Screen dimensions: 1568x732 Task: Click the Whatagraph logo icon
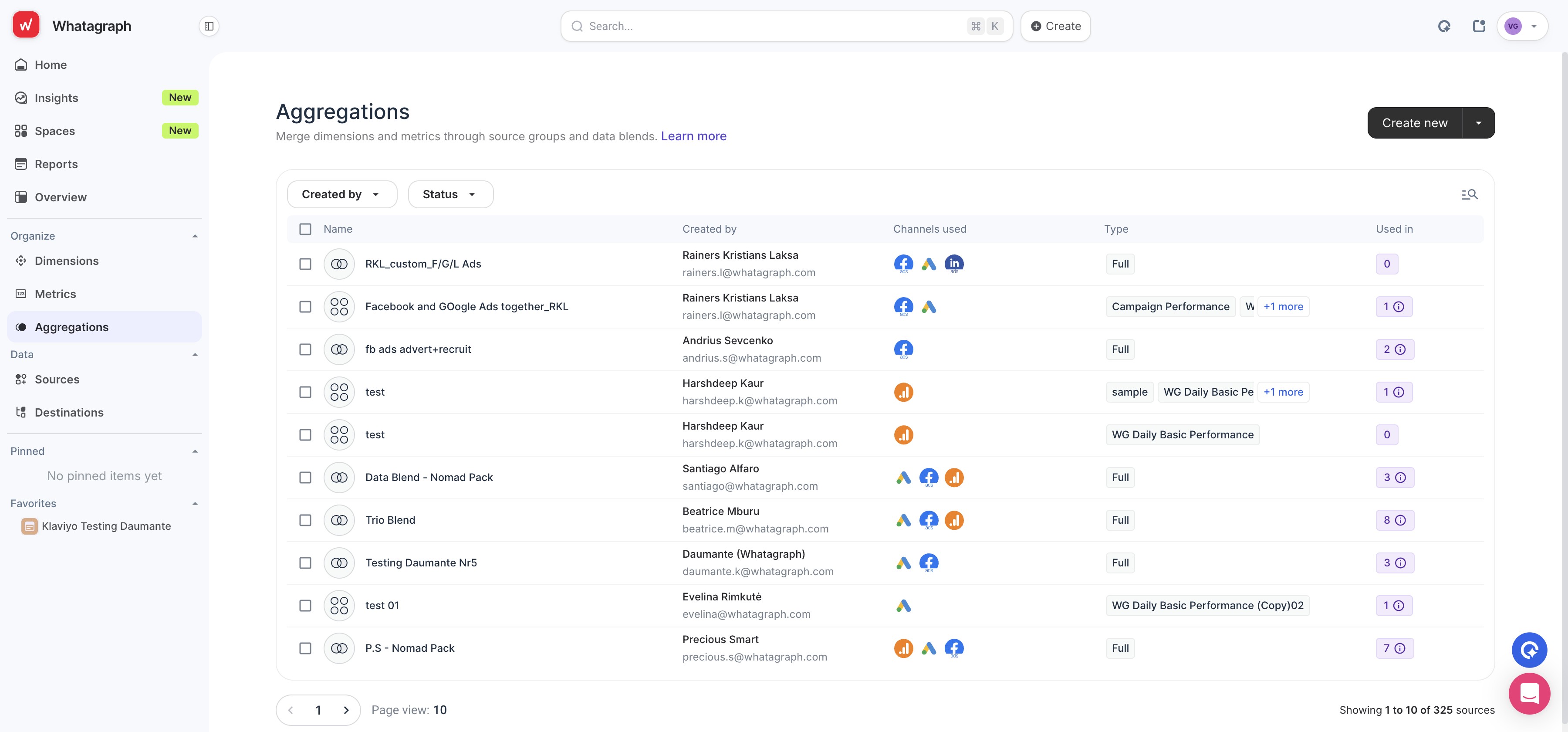[26, 26]
